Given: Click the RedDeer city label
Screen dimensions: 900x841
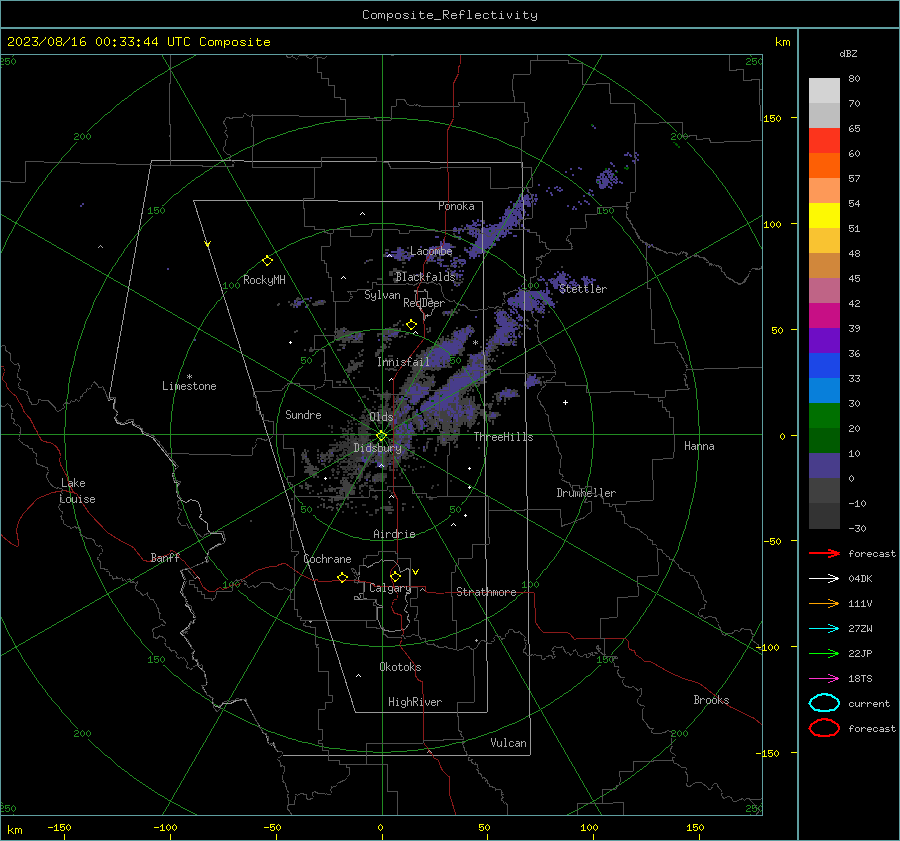Looking at the screenshot, I should [424, 303].
